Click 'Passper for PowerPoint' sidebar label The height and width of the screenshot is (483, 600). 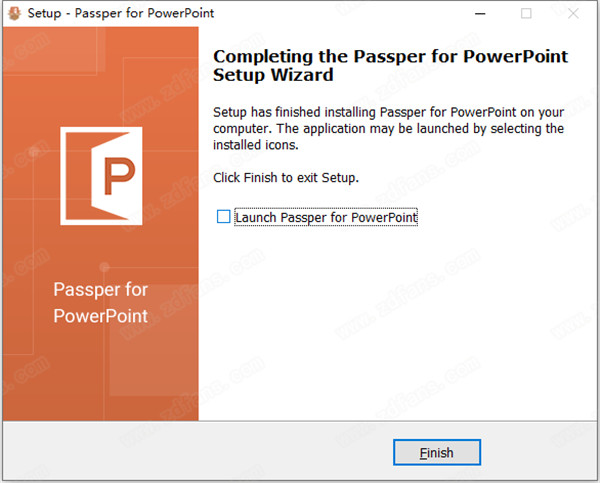click(101, 302)
